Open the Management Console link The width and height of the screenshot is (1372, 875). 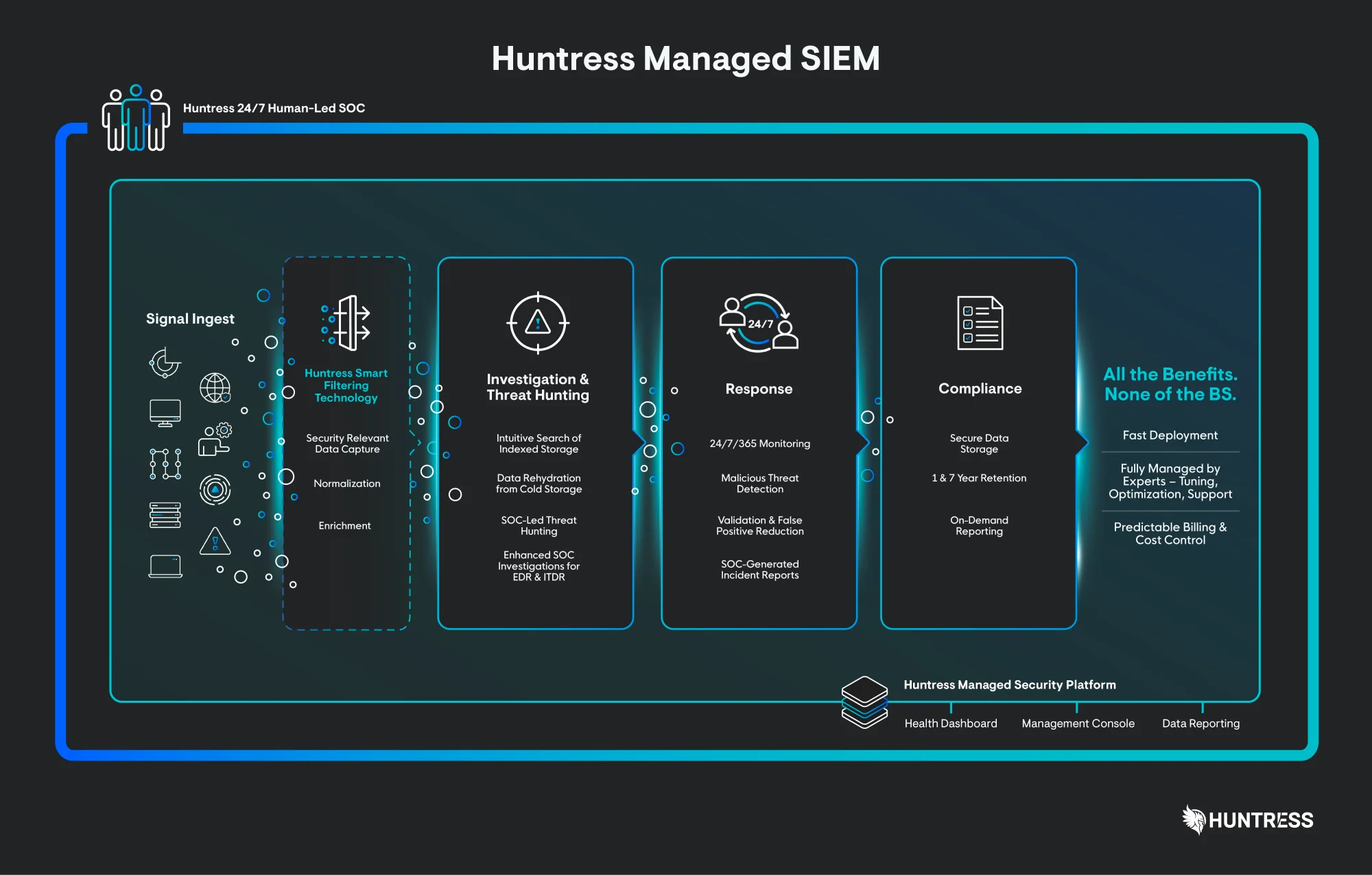[1077, 723]
